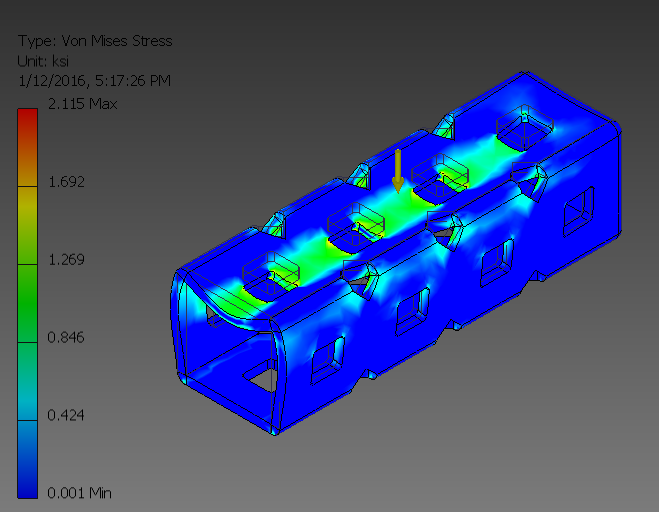Image resolution: width=659 pixels, height=512 pixels.
Task: Click the green color bar segment below 1.269
Action: point(28,303)
